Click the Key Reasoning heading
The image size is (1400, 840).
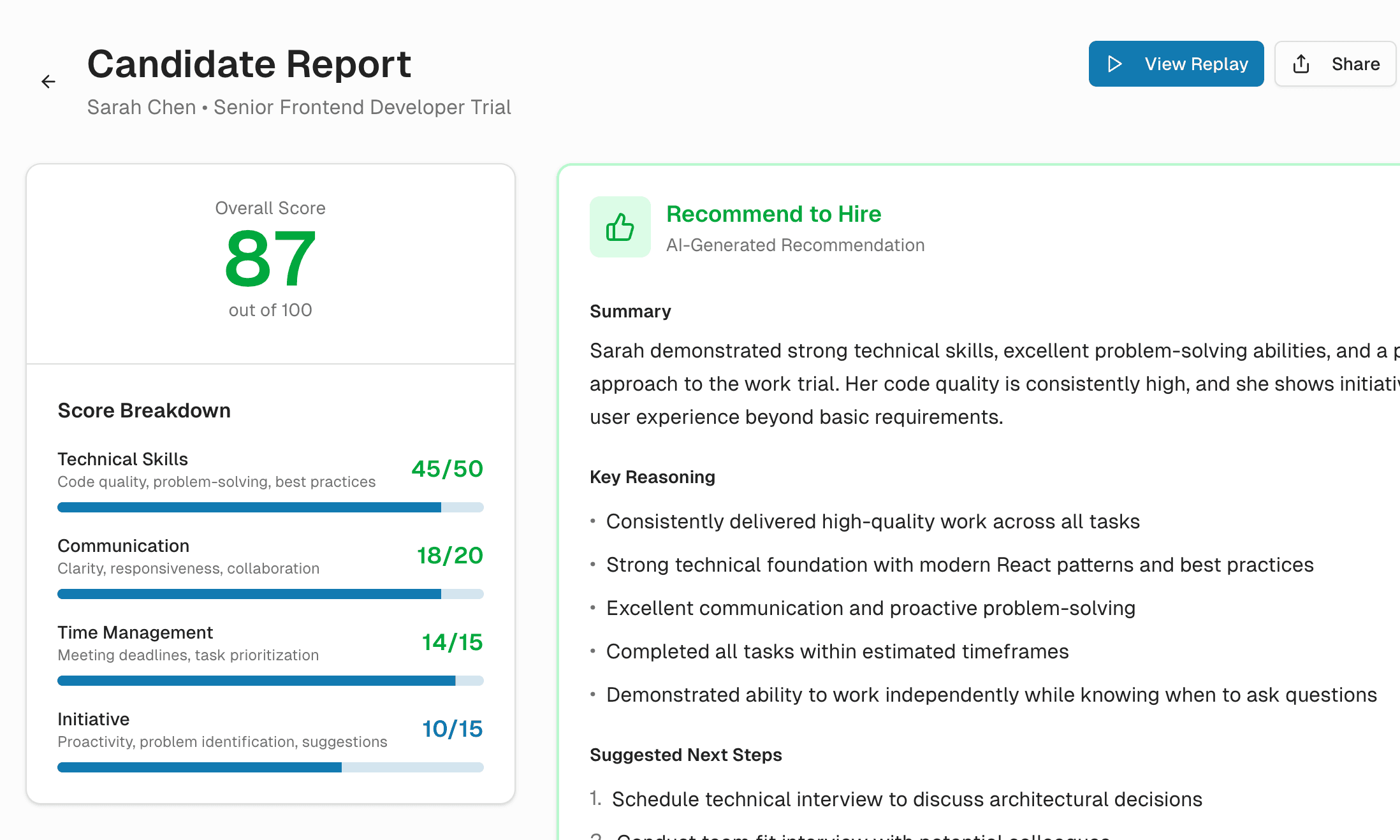point(652,477)
